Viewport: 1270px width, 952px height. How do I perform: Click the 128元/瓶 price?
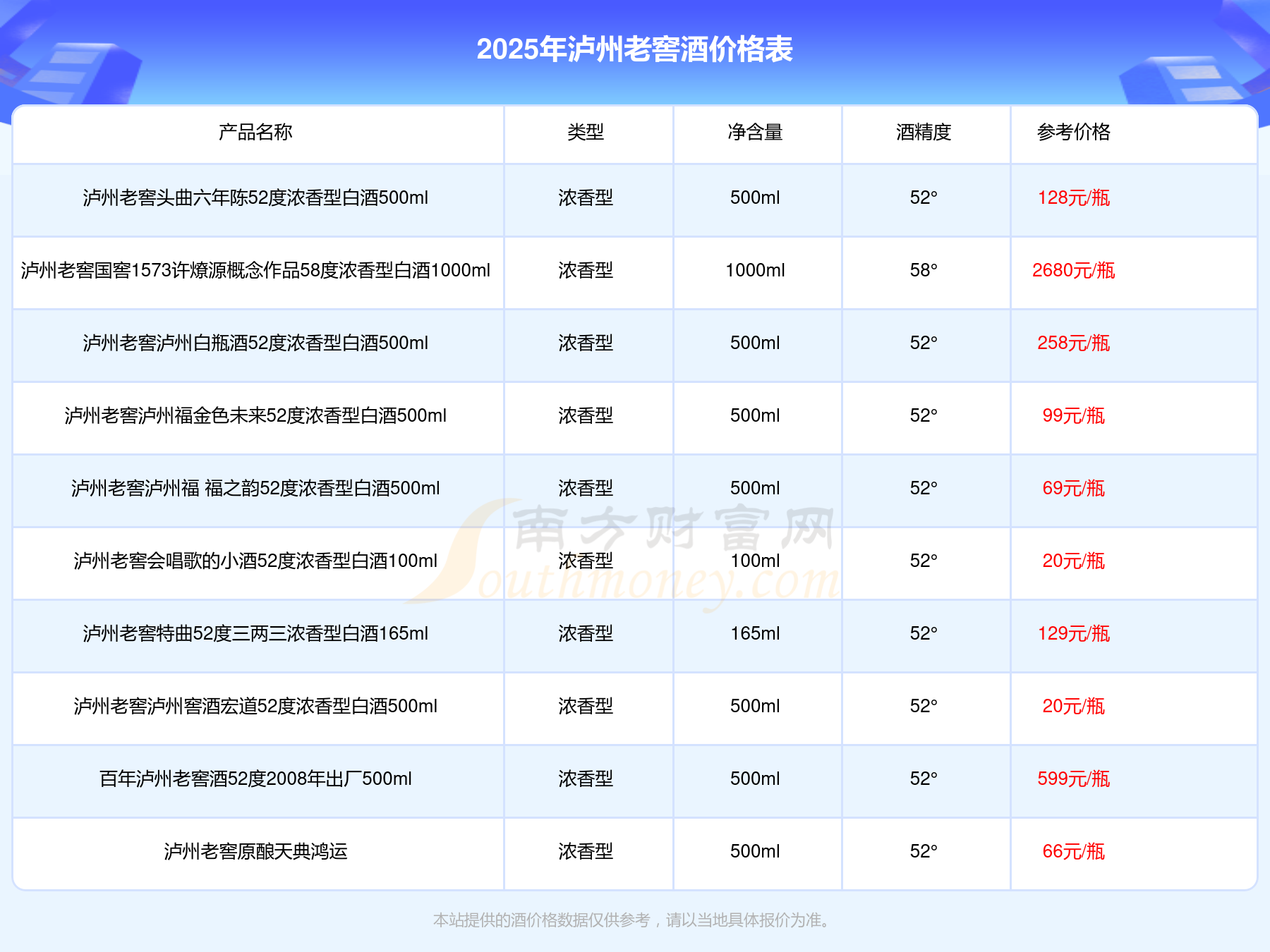[x=1074, y=197]
